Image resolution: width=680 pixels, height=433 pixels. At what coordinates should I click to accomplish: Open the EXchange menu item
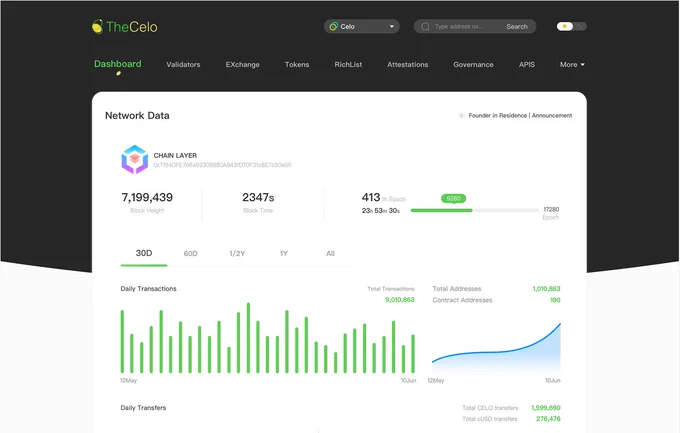(x=242, y=64)
